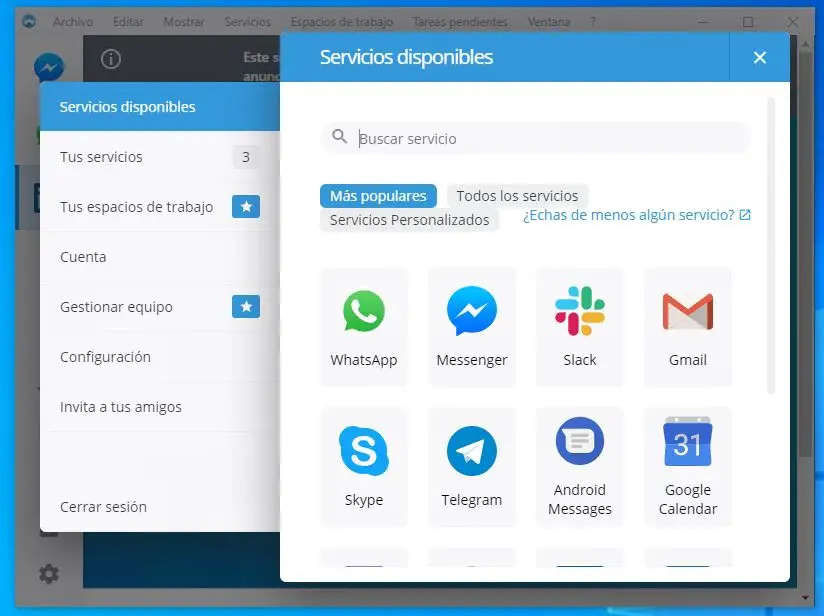Focus the Buscar servicio search field
Viewport: 824px width, 616px height.
[x=536, y=138]
